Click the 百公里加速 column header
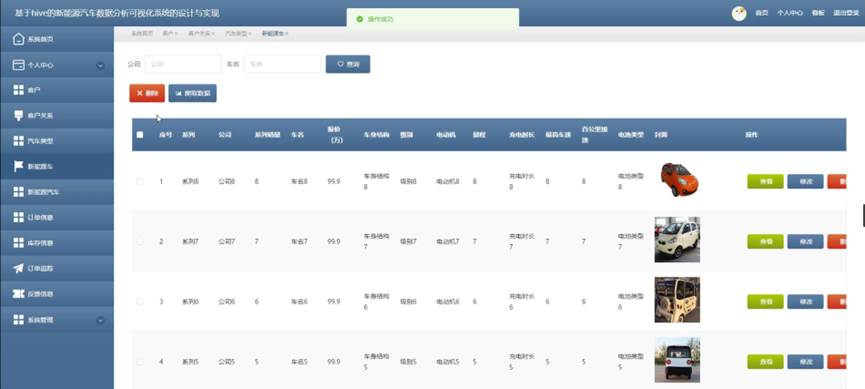 point(595,135)
